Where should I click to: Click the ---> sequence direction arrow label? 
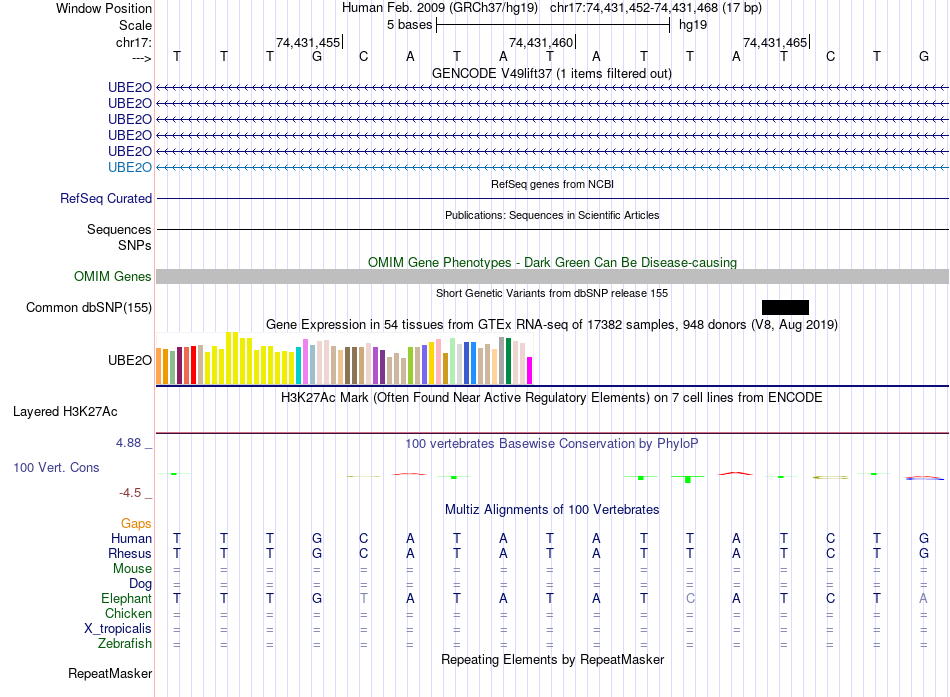(x=141, y=58)
